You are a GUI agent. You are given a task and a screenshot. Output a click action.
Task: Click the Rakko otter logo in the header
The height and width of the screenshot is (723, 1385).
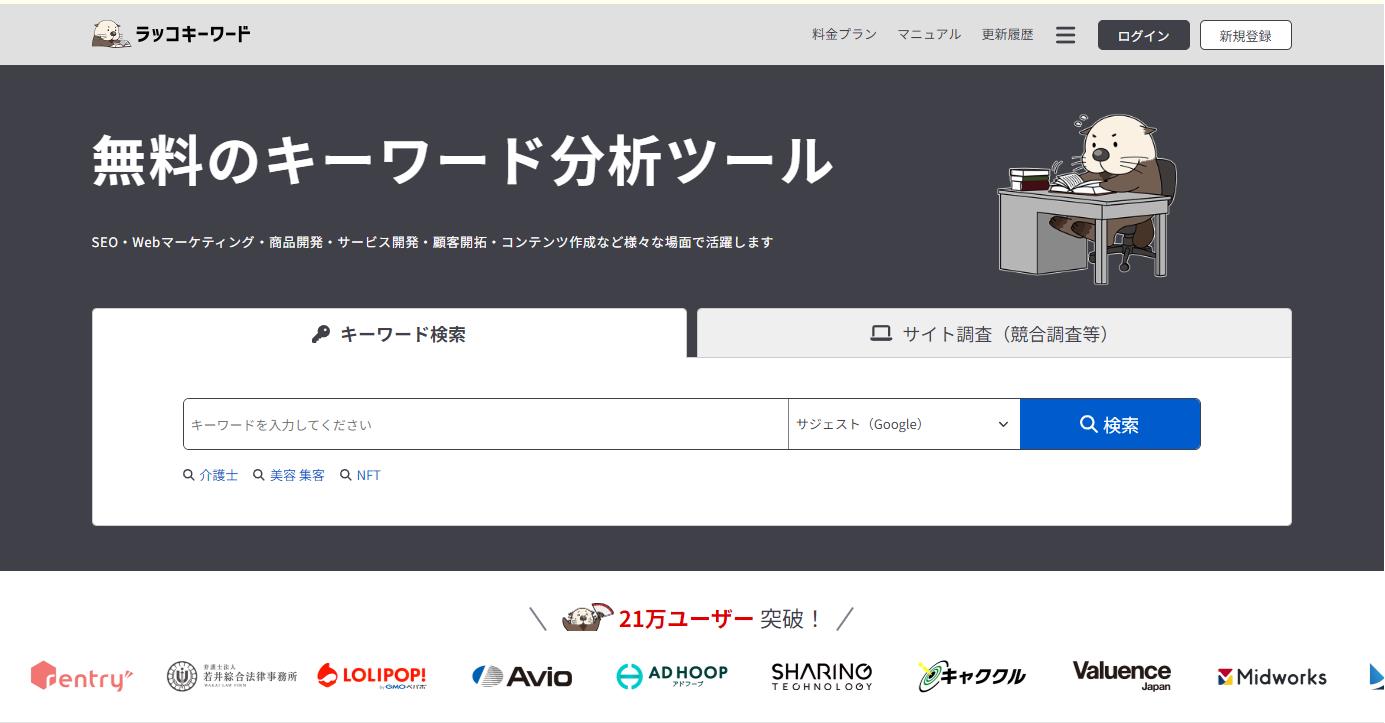point(108,32)
